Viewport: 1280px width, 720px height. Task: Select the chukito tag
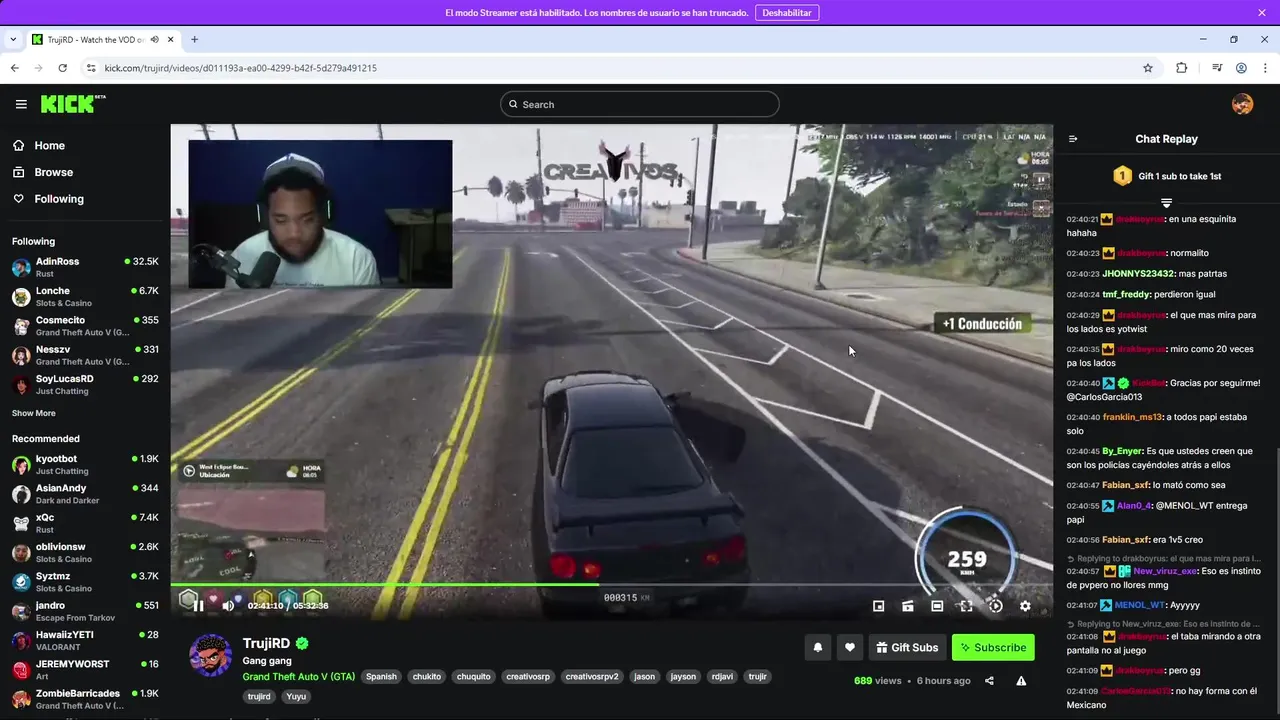click(x=427, y=677)
